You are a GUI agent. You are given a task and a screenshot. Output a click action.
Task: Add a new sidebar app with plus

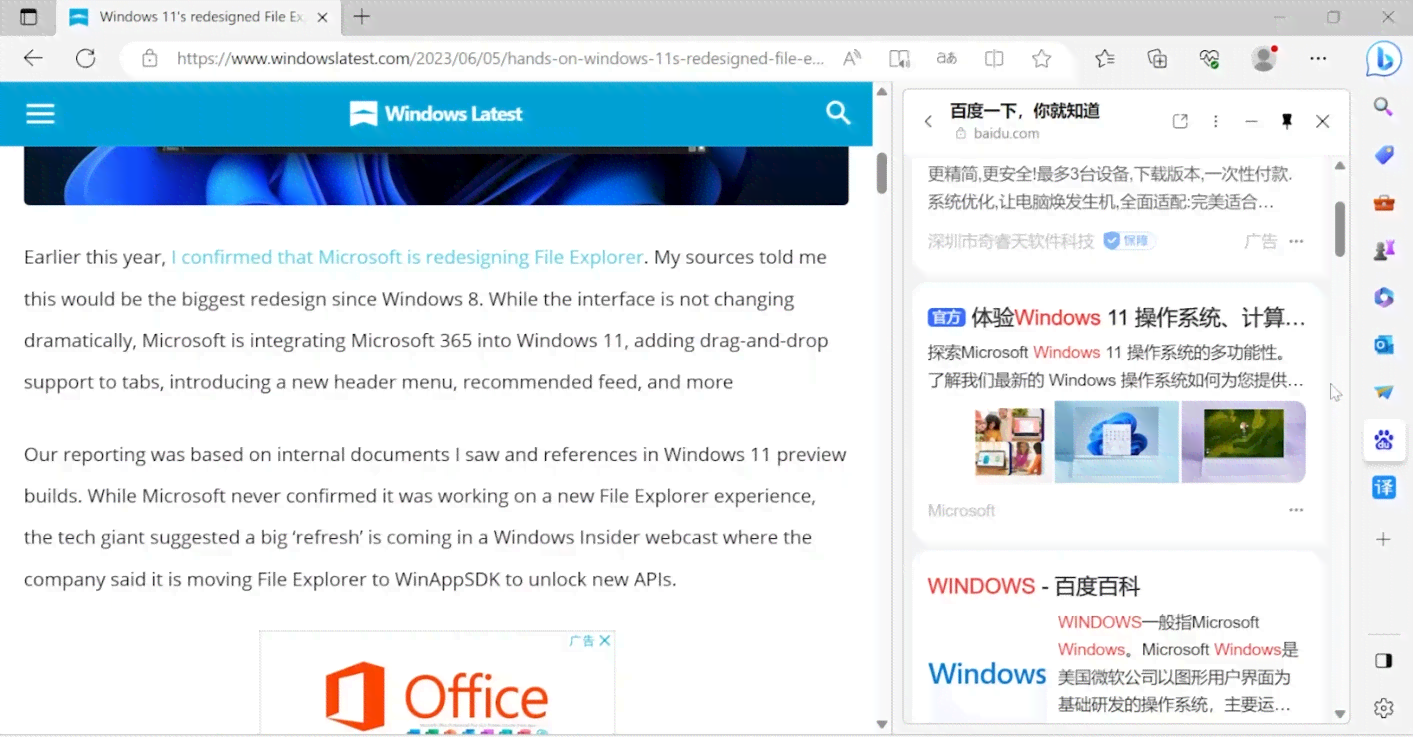(x=1384, y=539)
